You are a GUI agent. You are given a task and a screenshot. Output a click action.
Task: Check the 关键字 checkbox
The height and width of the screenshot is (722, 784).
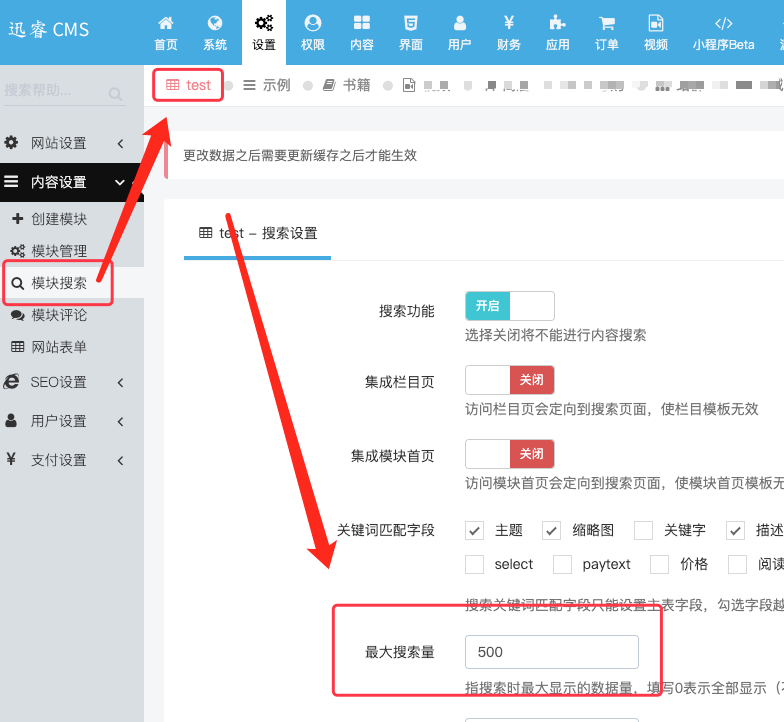click(644, 530)
